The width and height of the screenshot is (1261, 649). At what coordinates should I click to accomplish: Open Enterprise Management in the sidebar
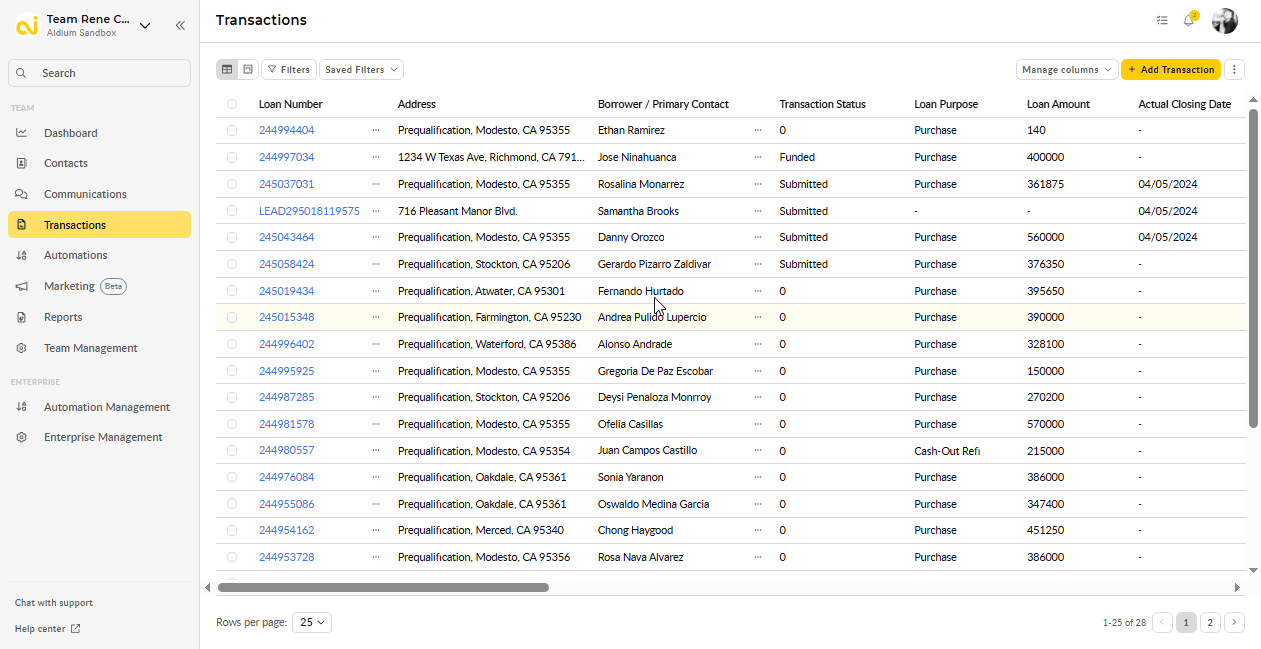click(x=99, y=437)
